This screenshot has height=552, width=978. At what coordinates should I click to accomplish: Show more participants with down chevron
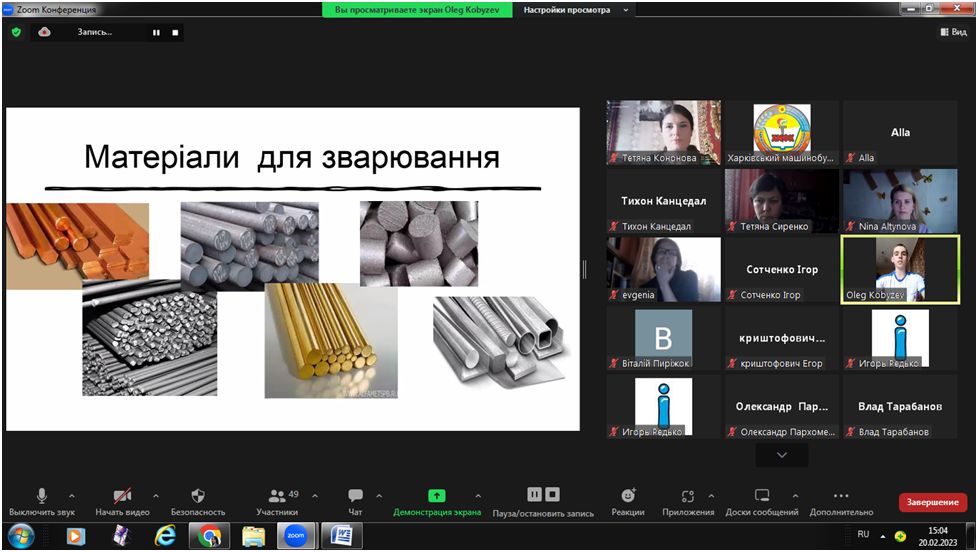pyautogui.click(x=782, y=455)
